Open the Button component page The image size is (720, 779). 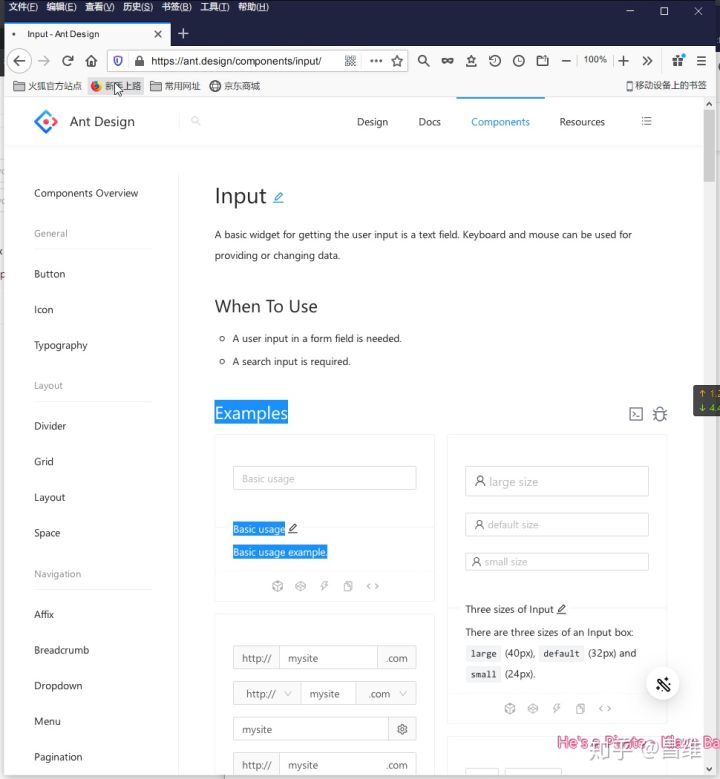(x=50, y=274)
